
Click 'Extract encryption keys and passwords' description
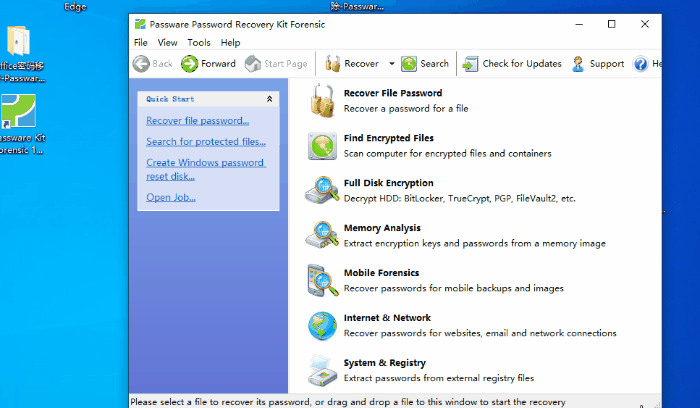[x=475, y=243]
